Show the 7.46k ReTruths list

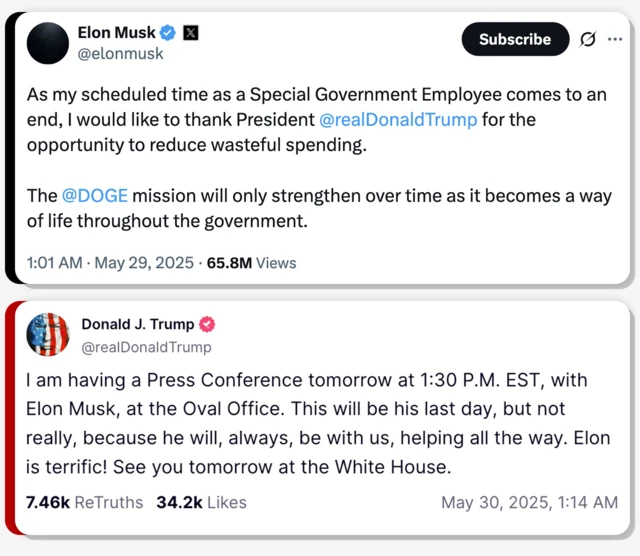[x=85, y=502]
